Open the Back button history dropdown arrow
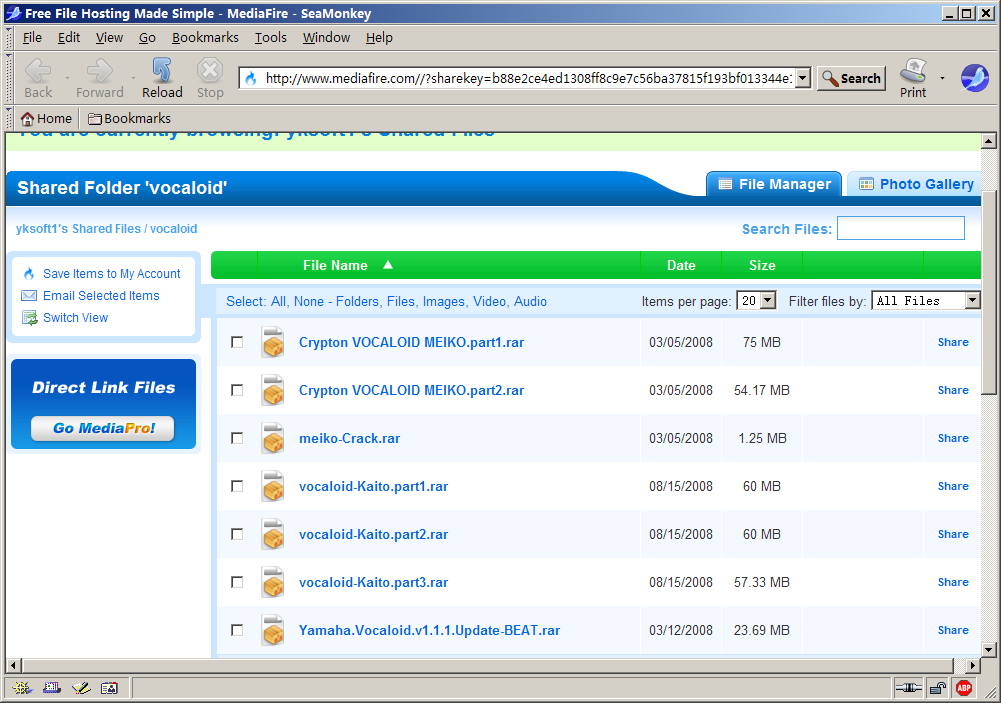 (66, 78)
